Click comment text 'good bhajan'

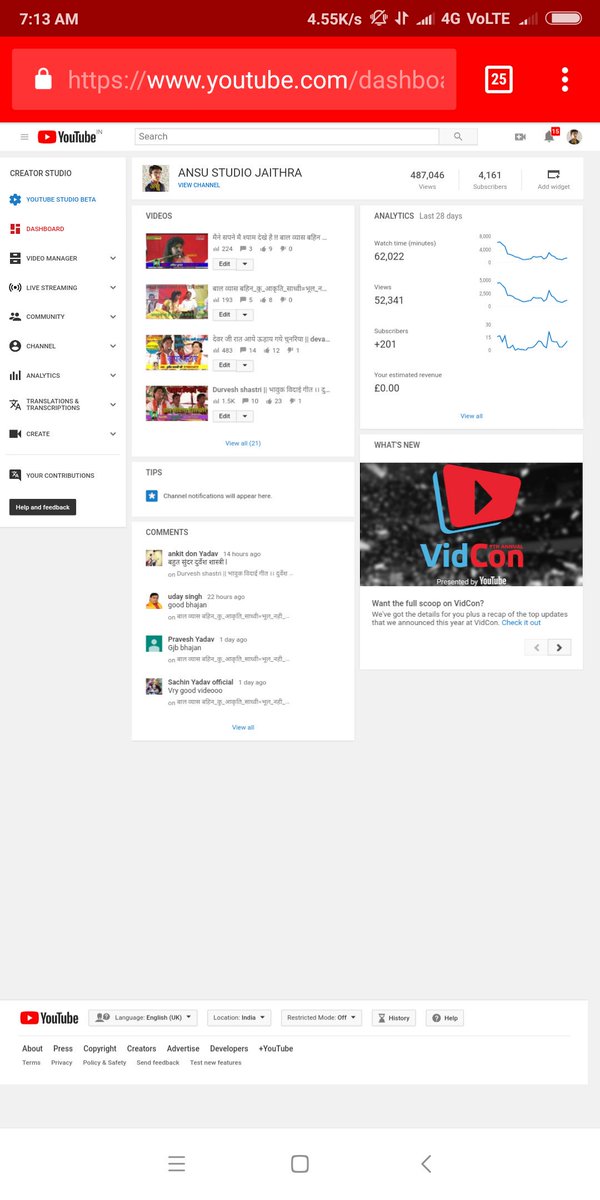click(188, 605)
